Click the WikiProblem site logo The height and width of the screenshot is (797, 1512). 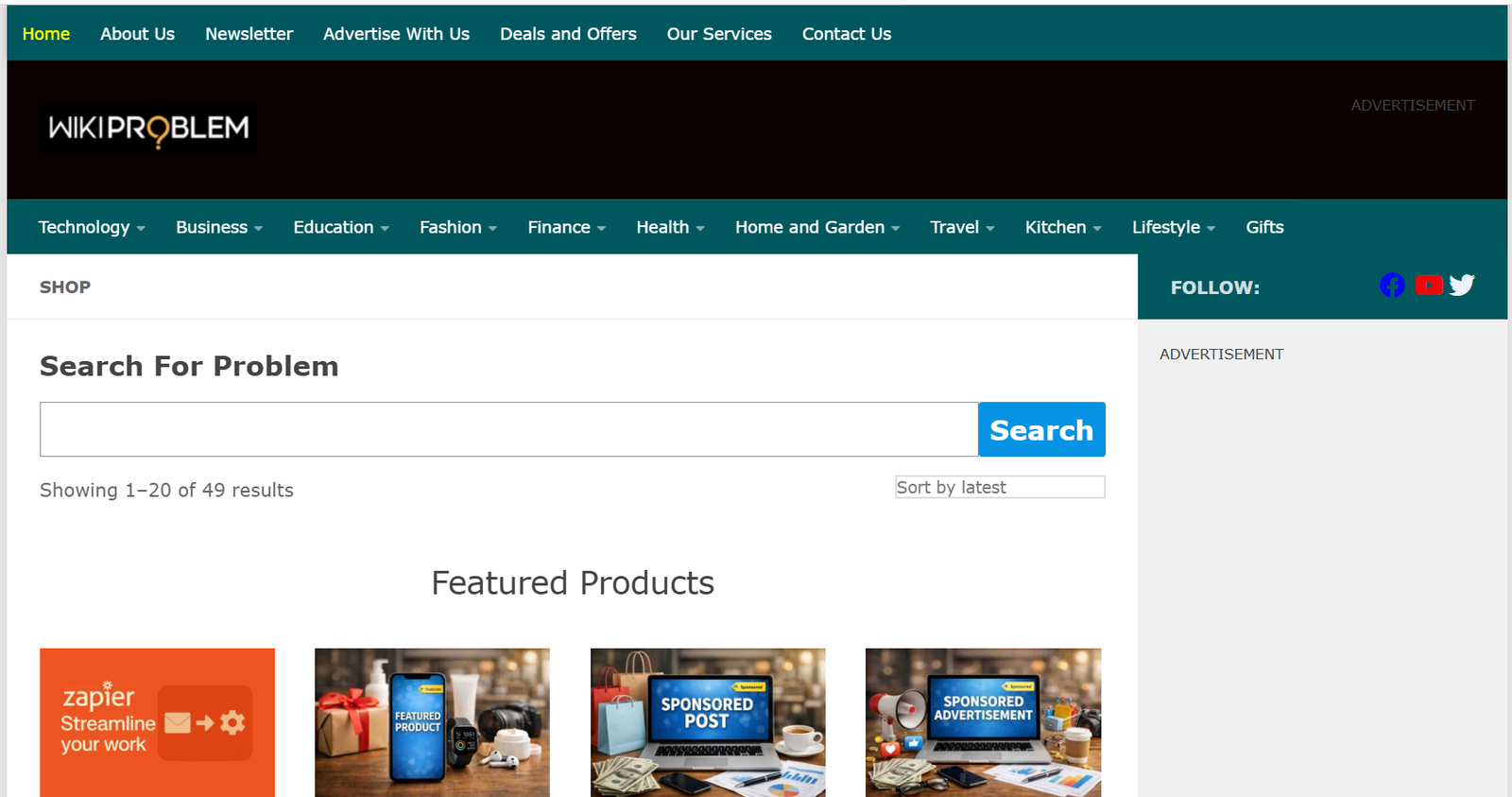coord(148,129)
